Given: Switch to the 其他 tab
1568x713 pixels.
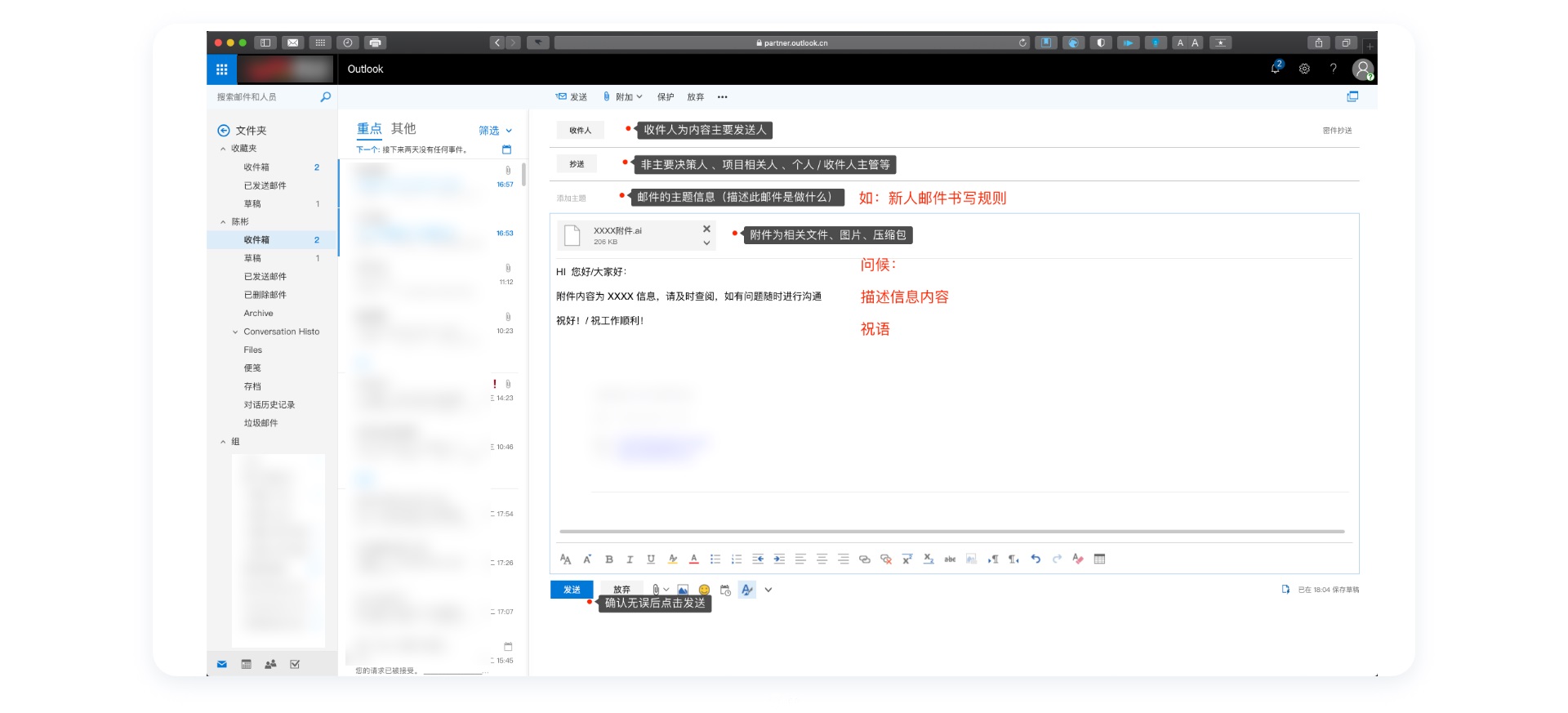Looking at the screenshot, I should point(403,128).
